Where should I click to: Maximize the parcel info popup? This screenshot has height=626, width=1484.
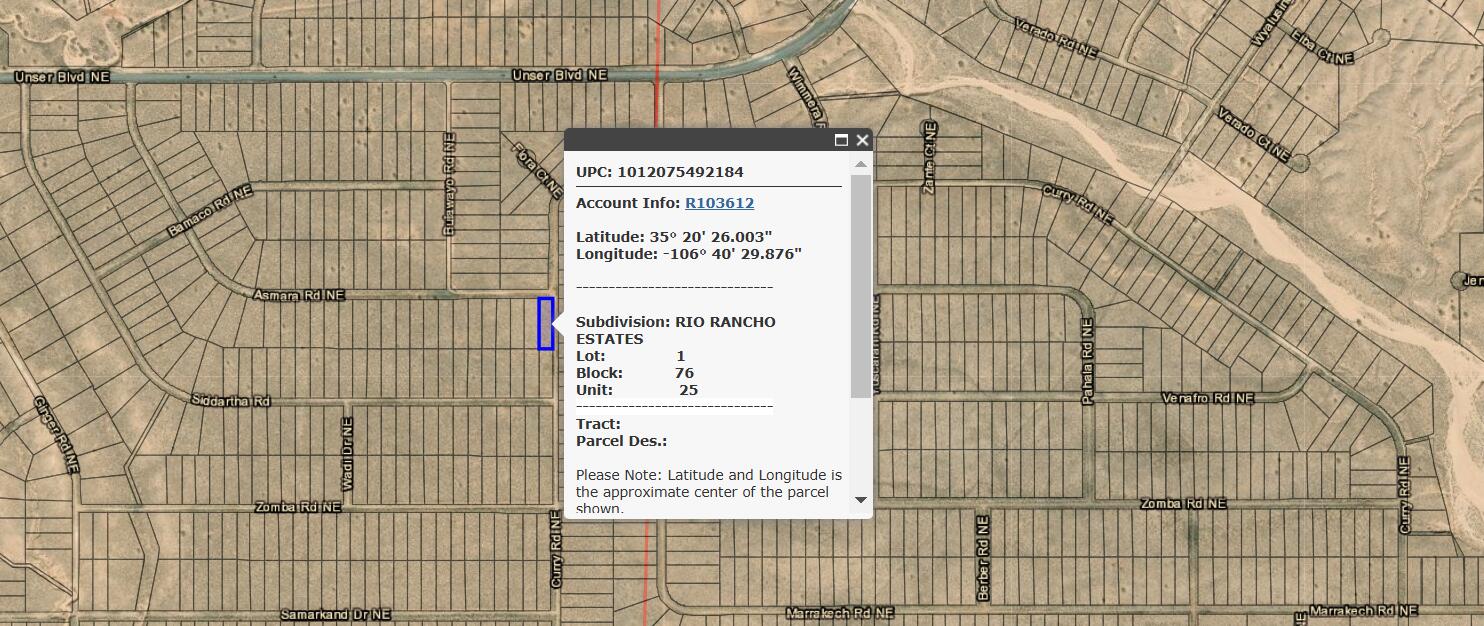[x=841, y=140]
